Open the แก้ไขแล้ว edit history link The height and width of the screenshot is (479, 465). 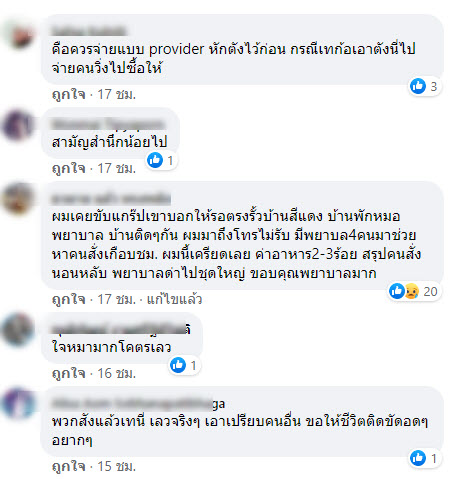pyautogui.click(x=174, y=299)
